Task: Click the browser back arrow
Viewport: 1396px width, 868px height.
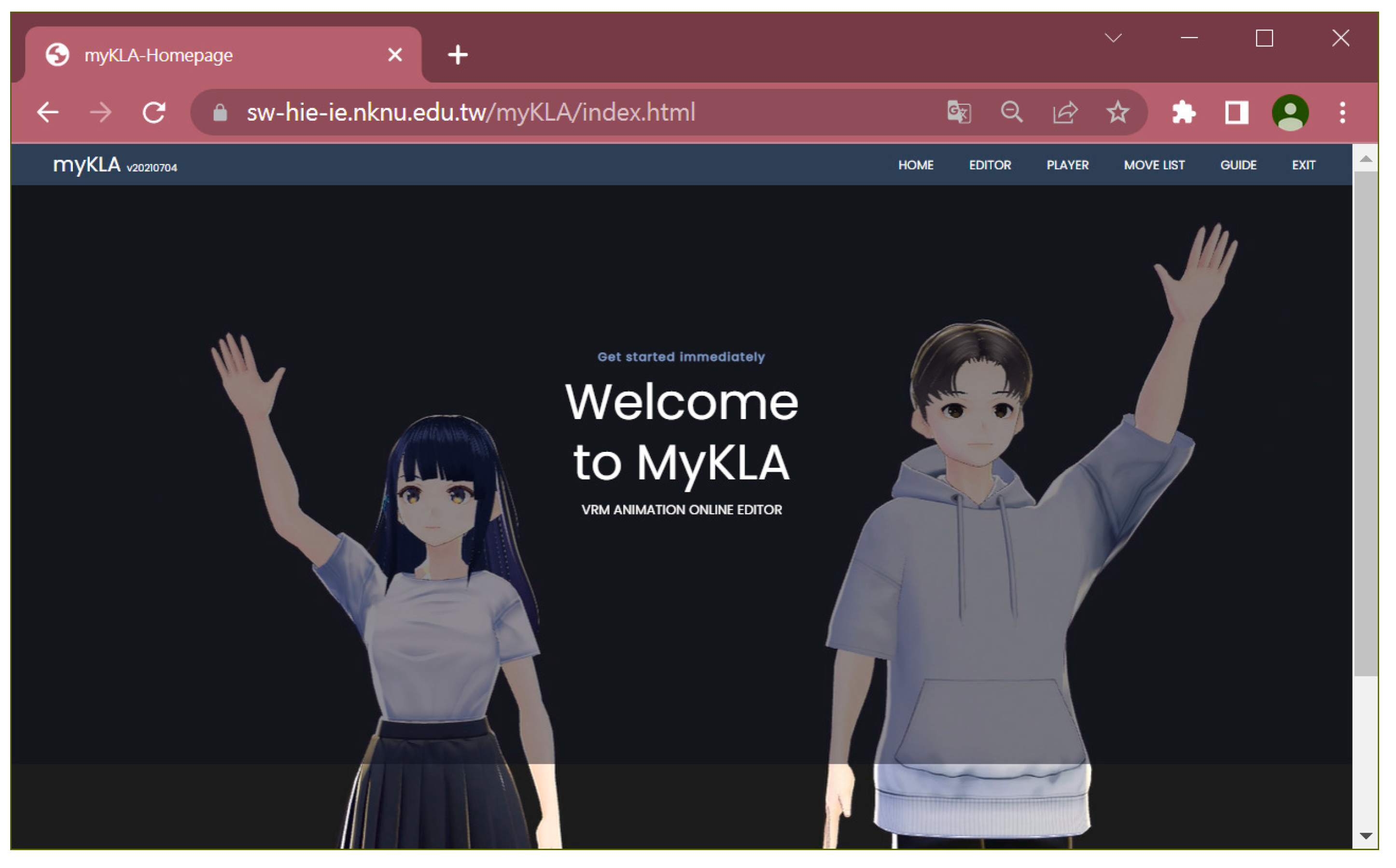Action: [x=48, y=112]
